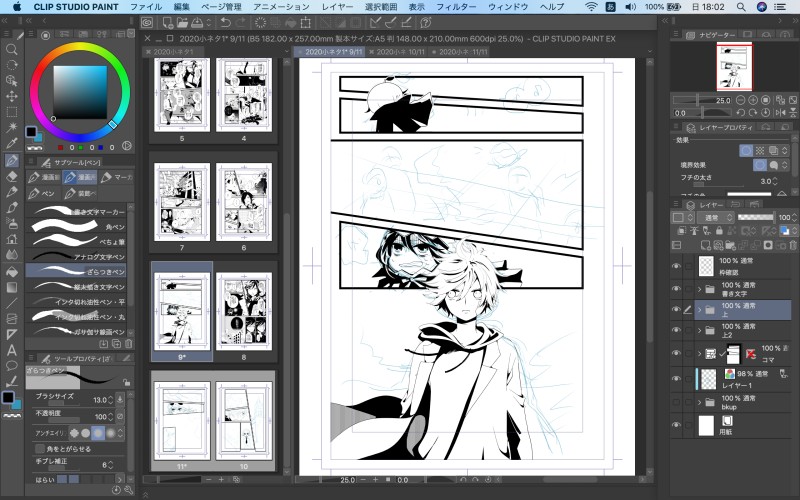Expand the 上2 layer folder
Image resolution: width=800 pixels, height=500 pixels.
coord(699,331)
